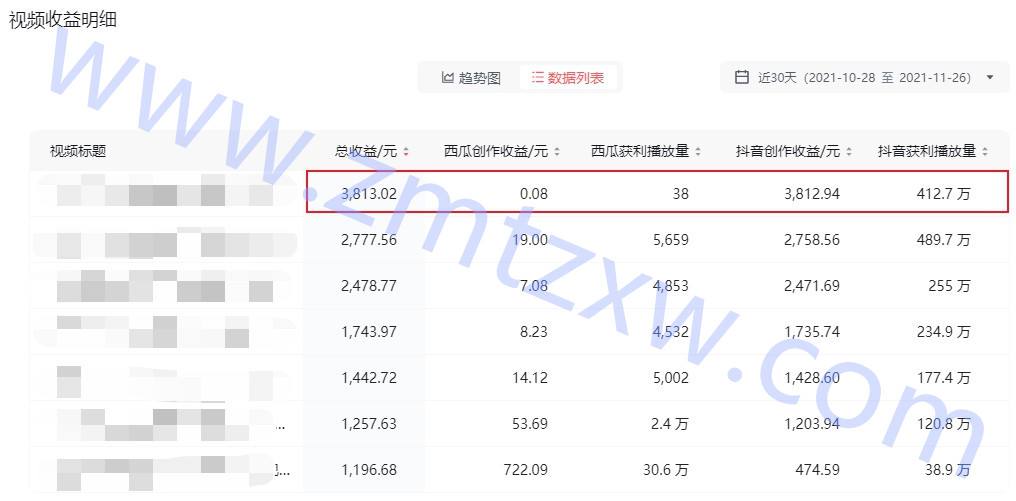Screen dimensions: 1016x501
Task: Click the 抖音创作收益/元 header text
Action: (788, 152)
